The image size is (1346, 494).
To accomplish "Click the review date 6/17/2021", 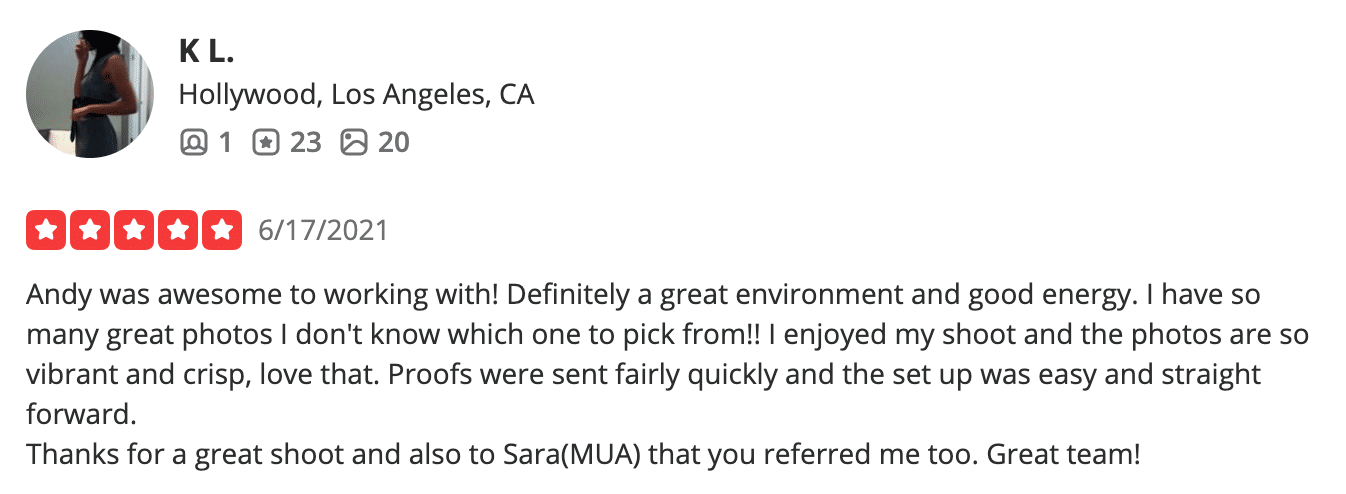I will (x=323, y=231).
